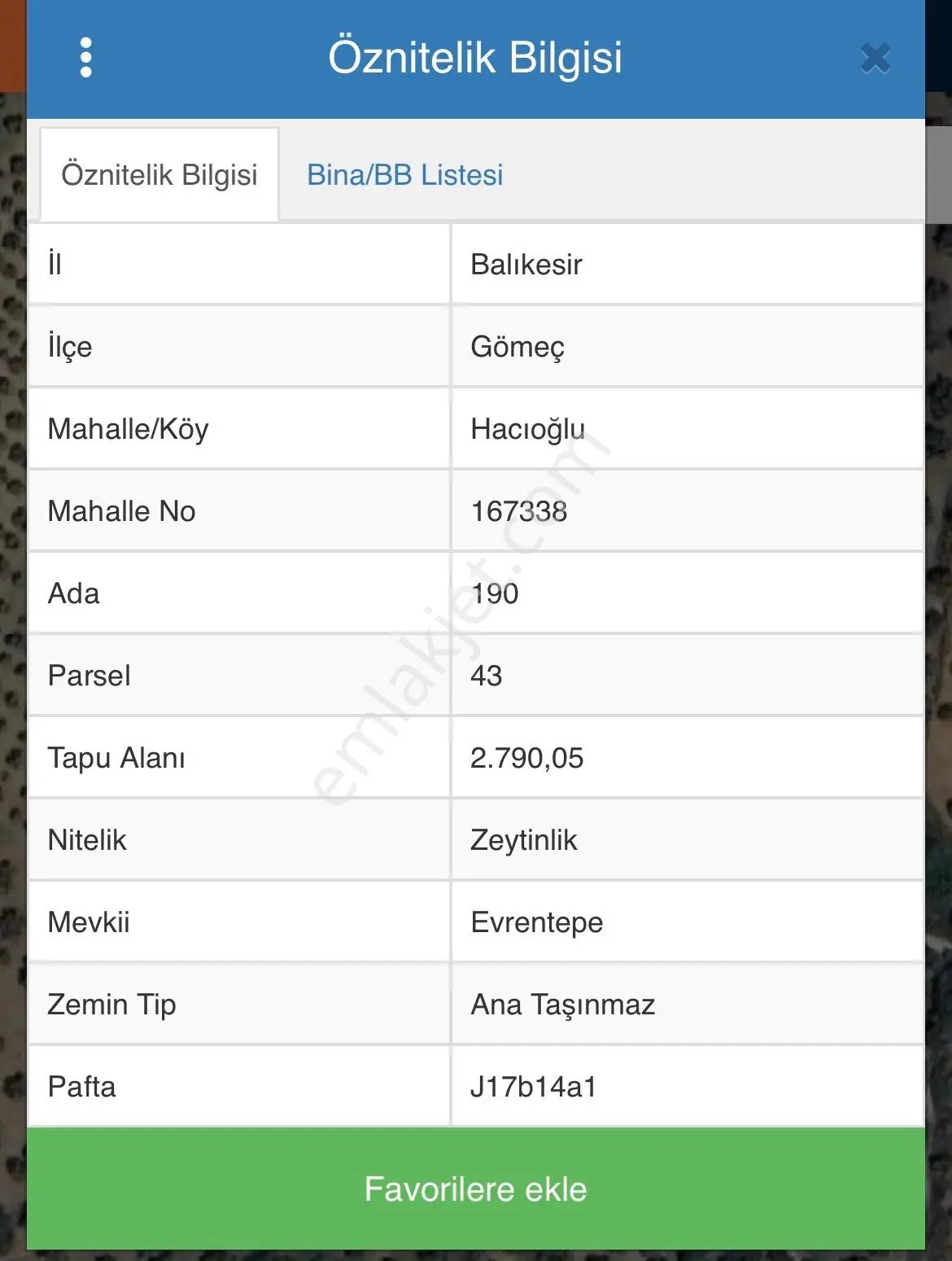Select the Öznitelik Bilgisi tab
952x1261 pixels.
[x=159, y=175]
